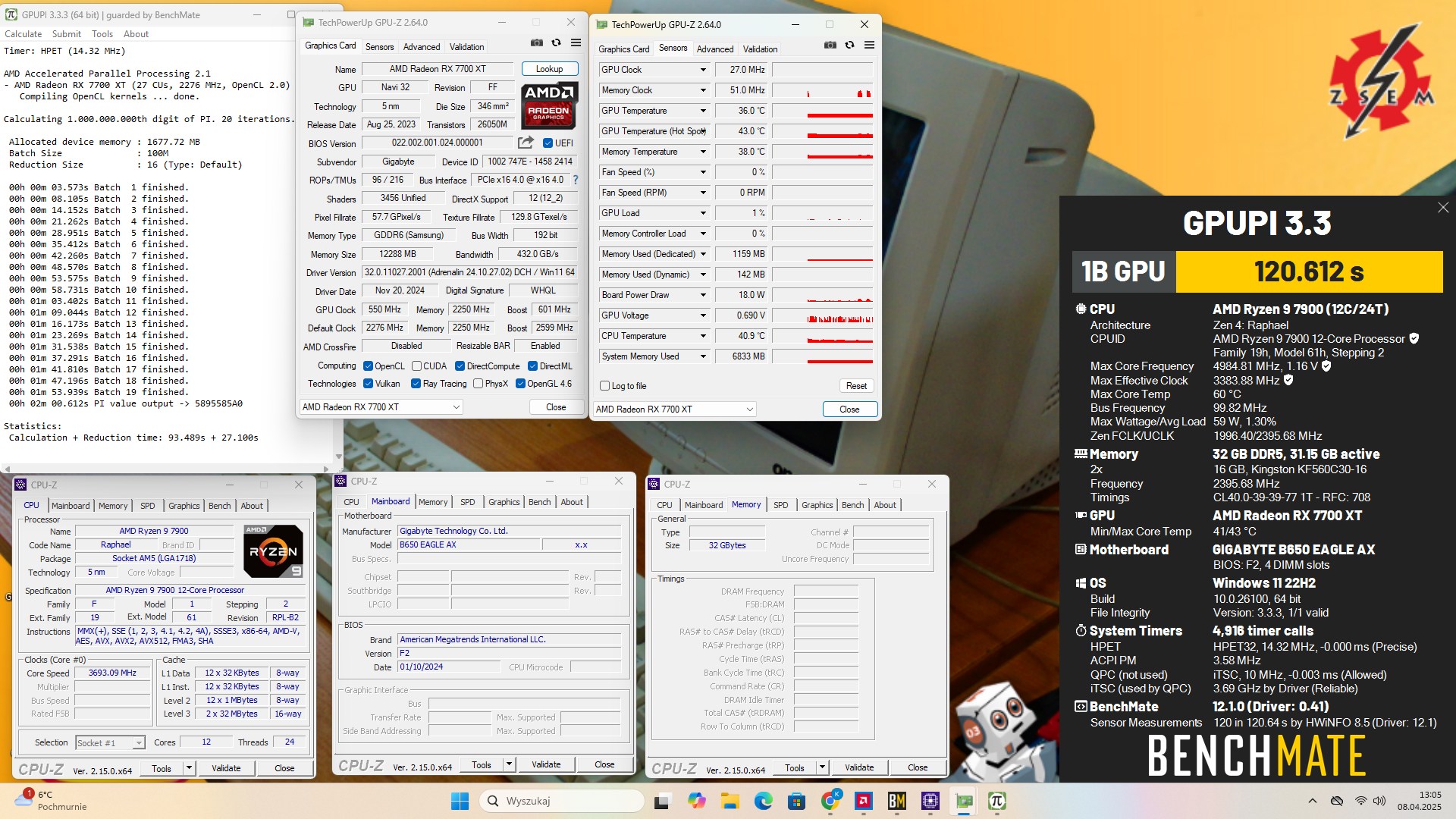The width and height of the screenshot is (1456, 819).
Task: Open Submit menu in GPUPI
Action: click(x=67, y=34)
